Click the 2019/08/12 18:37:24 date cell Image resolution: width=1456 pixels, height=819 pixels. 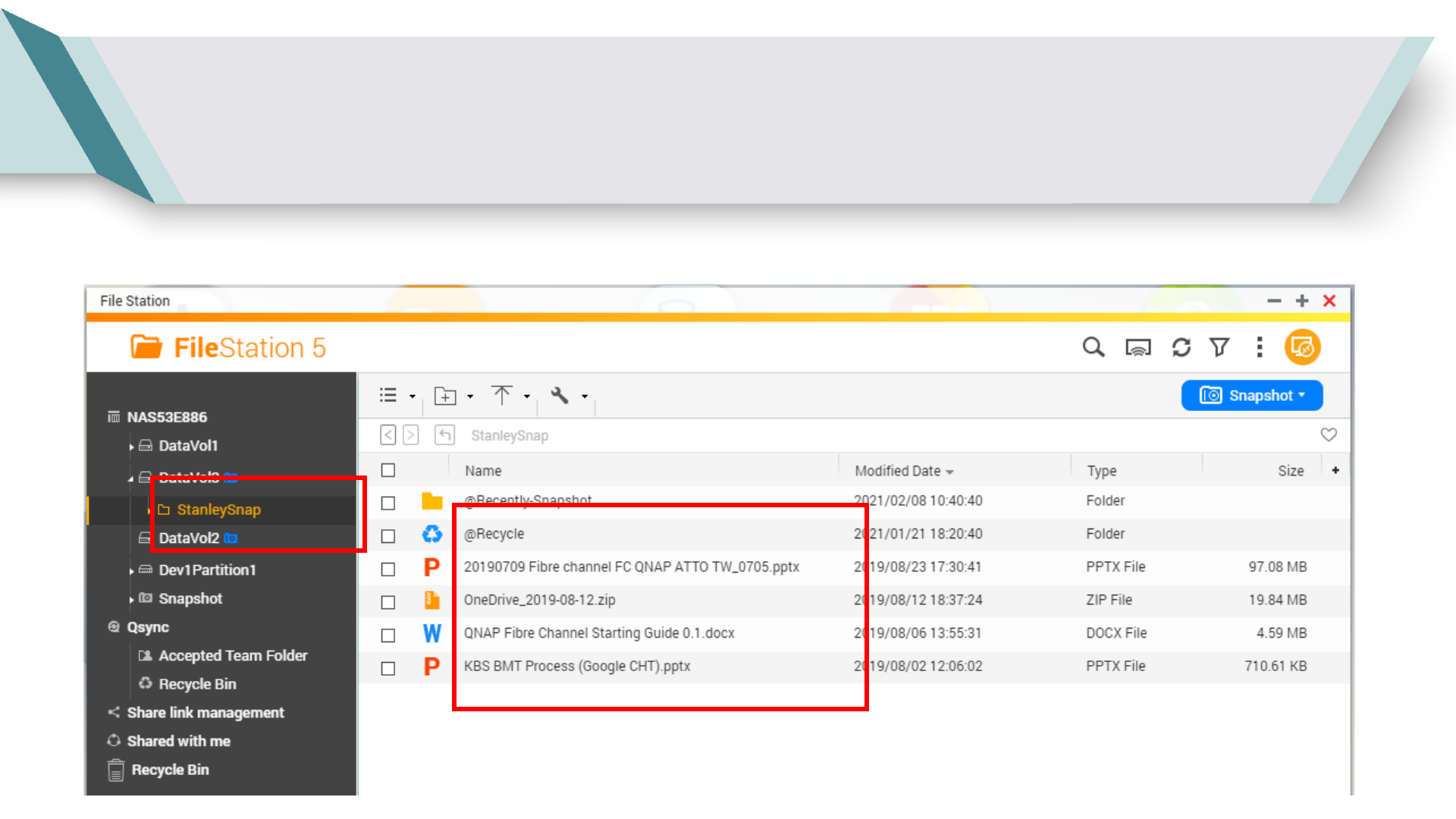click(x=918, y=600)
